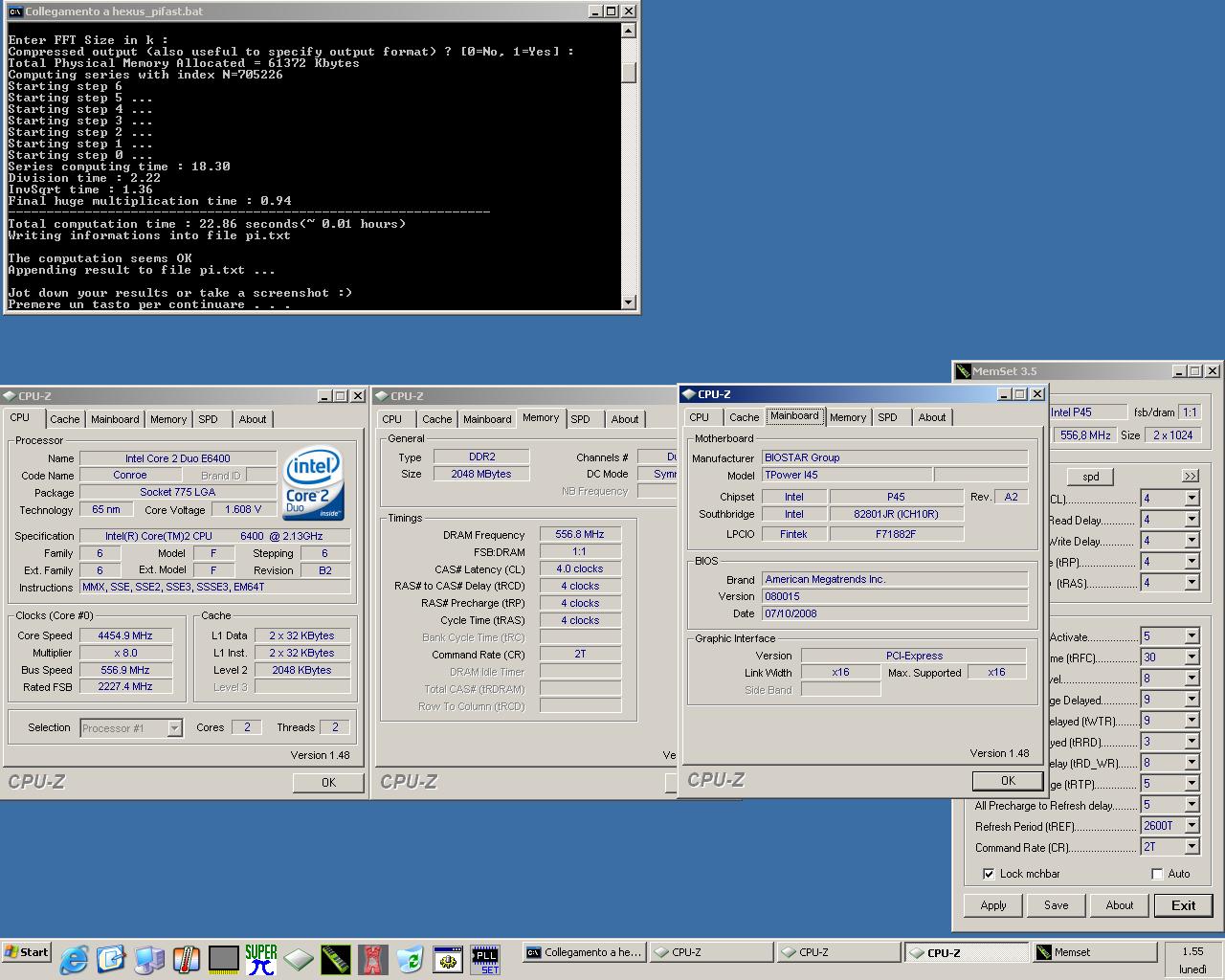Open the CAS Latency (CL) dropdown in MemSet
Screen dimensions: 1225x980
1192,499
